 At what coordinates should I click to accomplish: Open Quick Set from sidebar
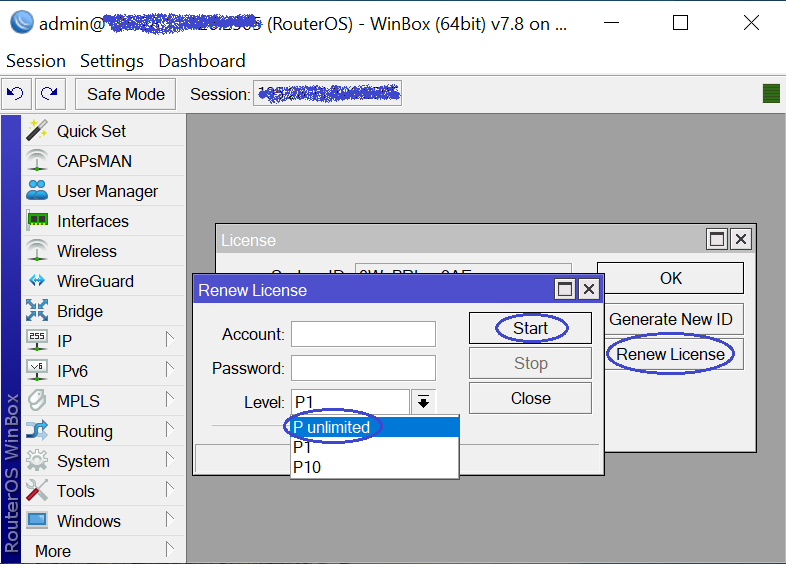click(x=104, y=131)
